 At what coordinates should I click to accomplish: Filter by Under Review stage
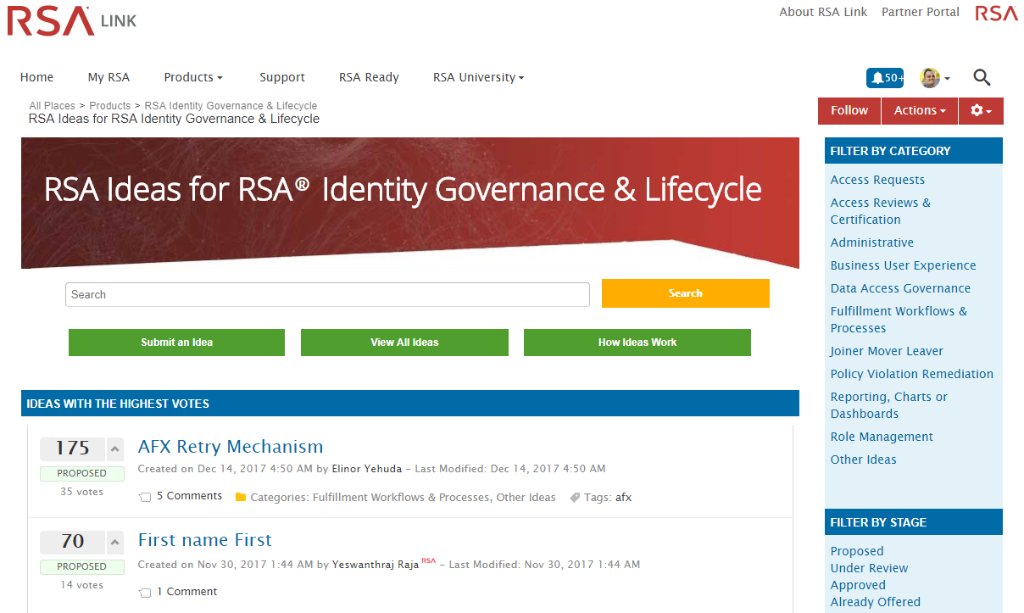869,568
